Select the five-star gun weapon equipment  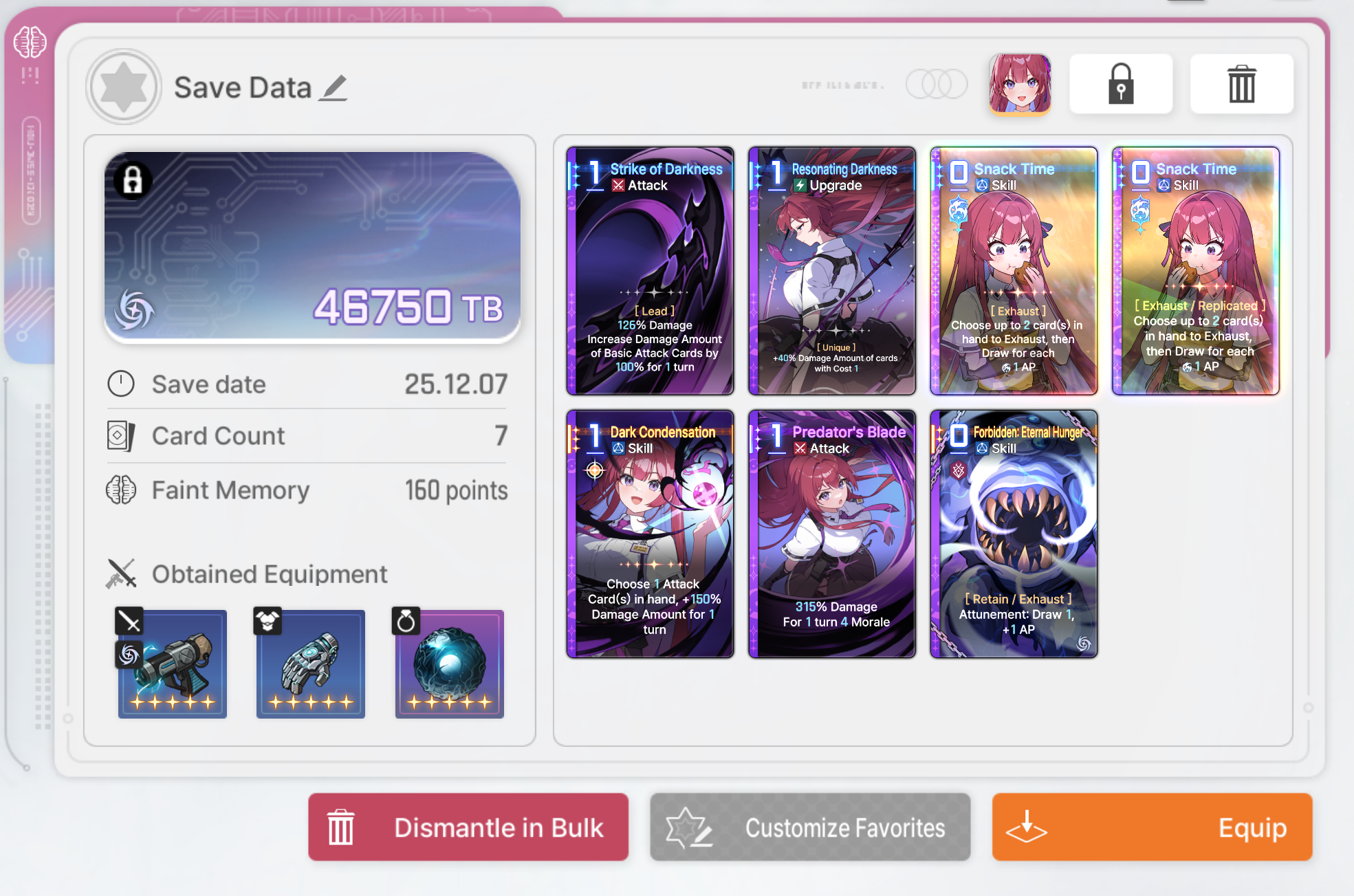click(x=172, y=664)
